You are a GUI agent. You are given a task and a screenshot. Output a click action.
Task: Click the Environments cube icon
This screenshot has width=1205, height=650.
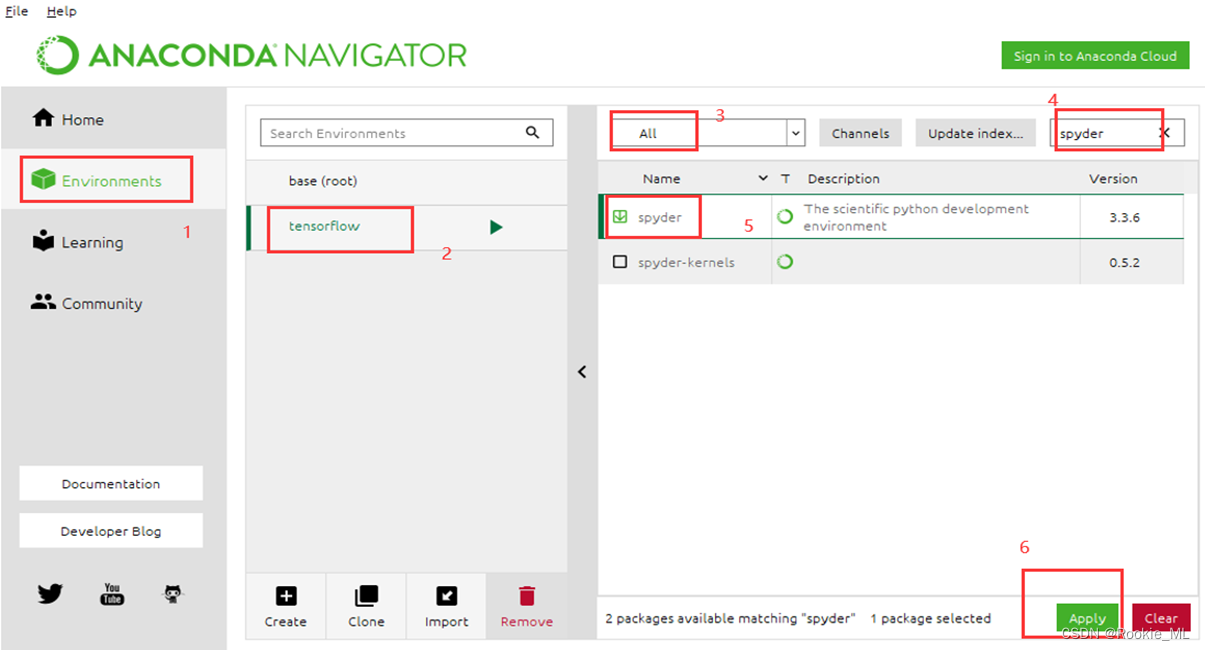pos(43,179)
